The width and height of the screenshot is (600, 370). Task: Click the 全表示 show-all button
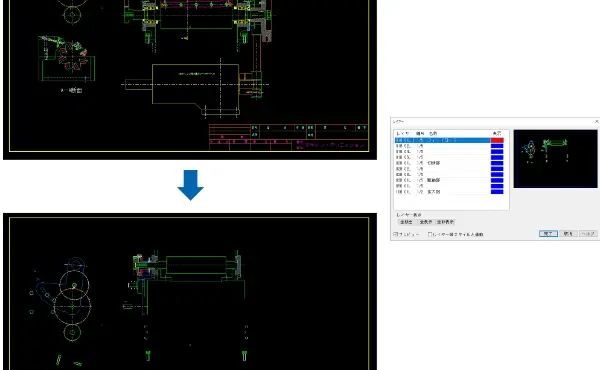click(x=426, y=222)
